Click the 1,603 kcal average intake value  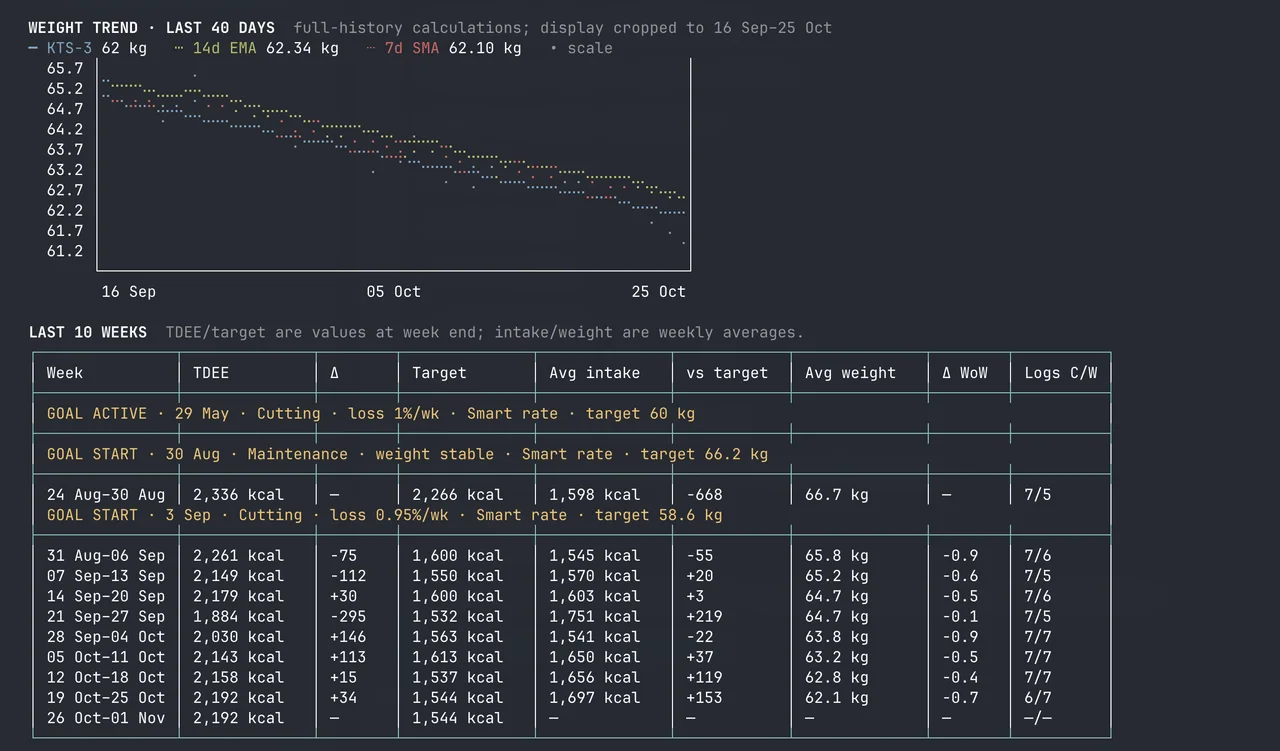click(x=595, y=596)
